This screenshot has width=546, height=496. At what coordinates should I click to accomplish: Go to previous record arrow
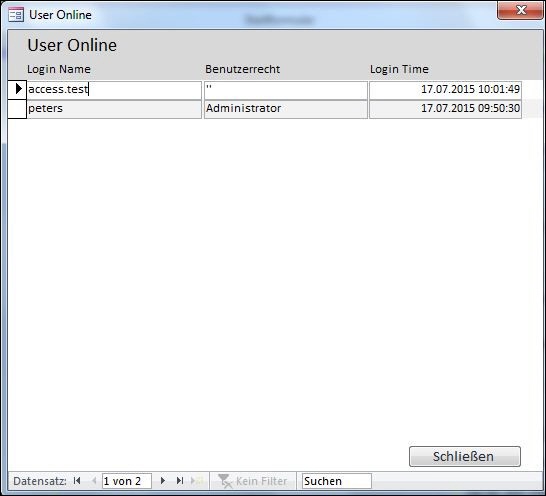pyautogui.click(x=94, y=481)
